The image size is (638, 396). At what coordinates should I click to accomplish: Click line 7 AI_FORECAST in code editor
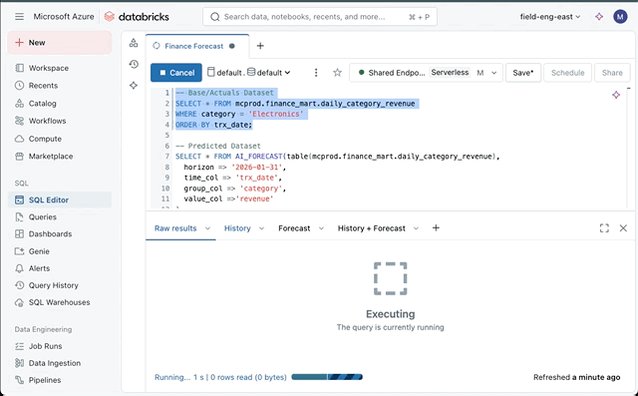(x=259, y=156)
